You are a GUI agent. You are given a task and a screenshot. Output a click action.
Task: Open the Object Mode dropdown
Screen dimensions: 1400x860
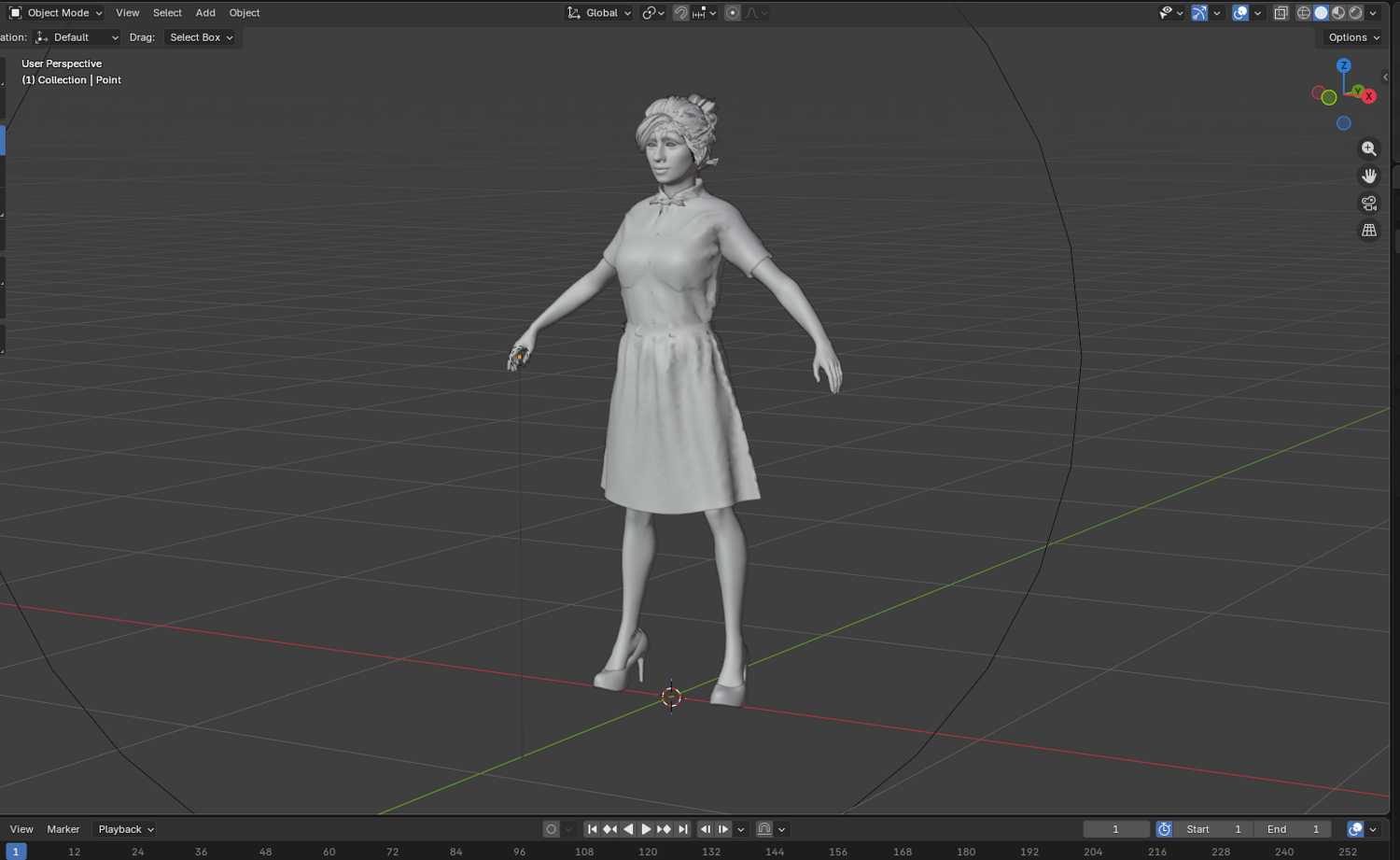click(x=56, y=13)
